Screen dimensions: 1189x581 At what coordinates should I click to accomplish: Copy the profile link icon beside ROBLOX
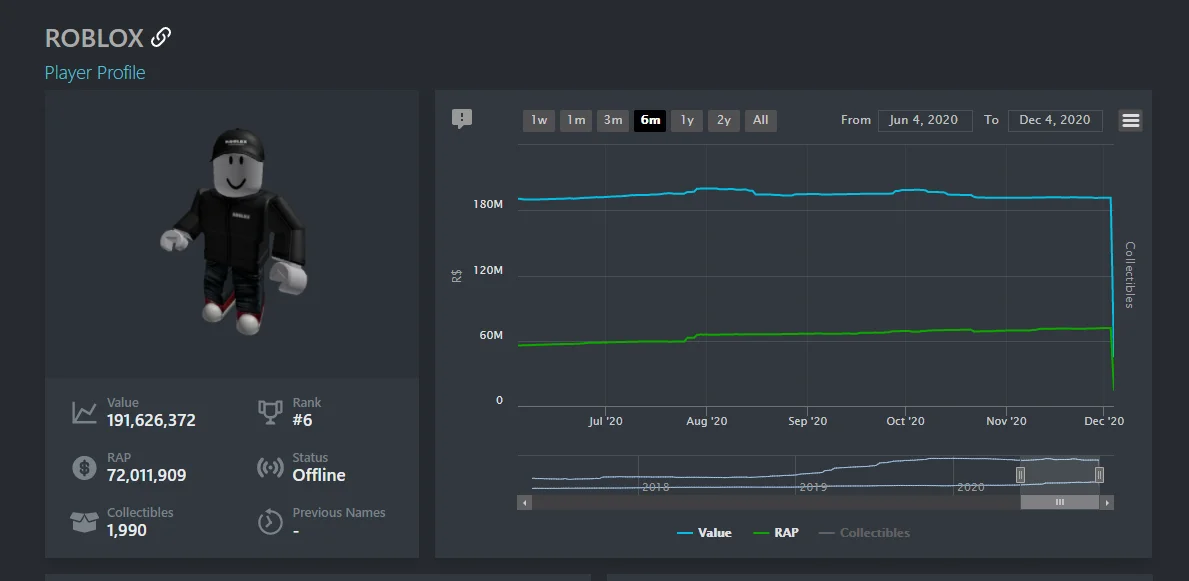tap(161, 37)
